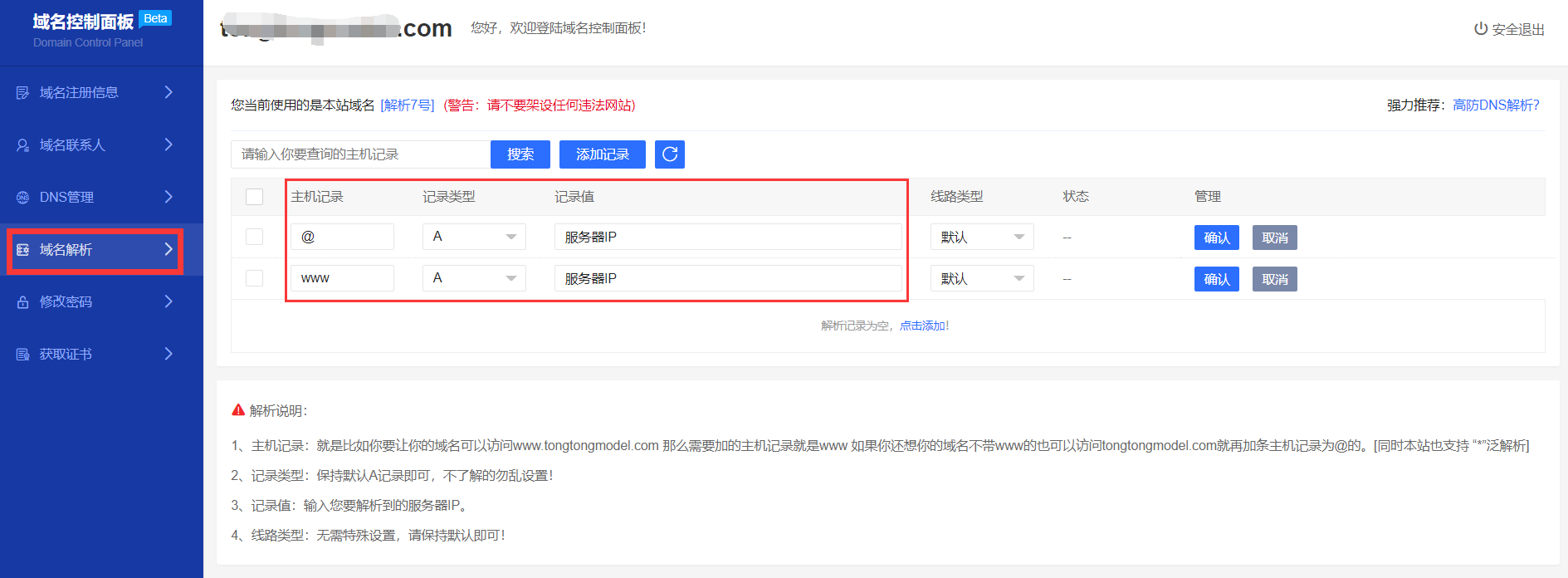The height and width of the screenshot is (578, 1568).
Task: Confirm the www record with 确认
Action: (1217, 279)
